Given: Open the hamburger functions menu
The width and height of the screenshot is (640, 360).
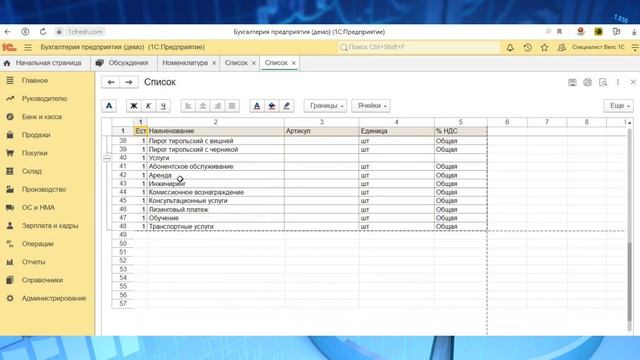Looking at the screenshot, I should point(28,47).
